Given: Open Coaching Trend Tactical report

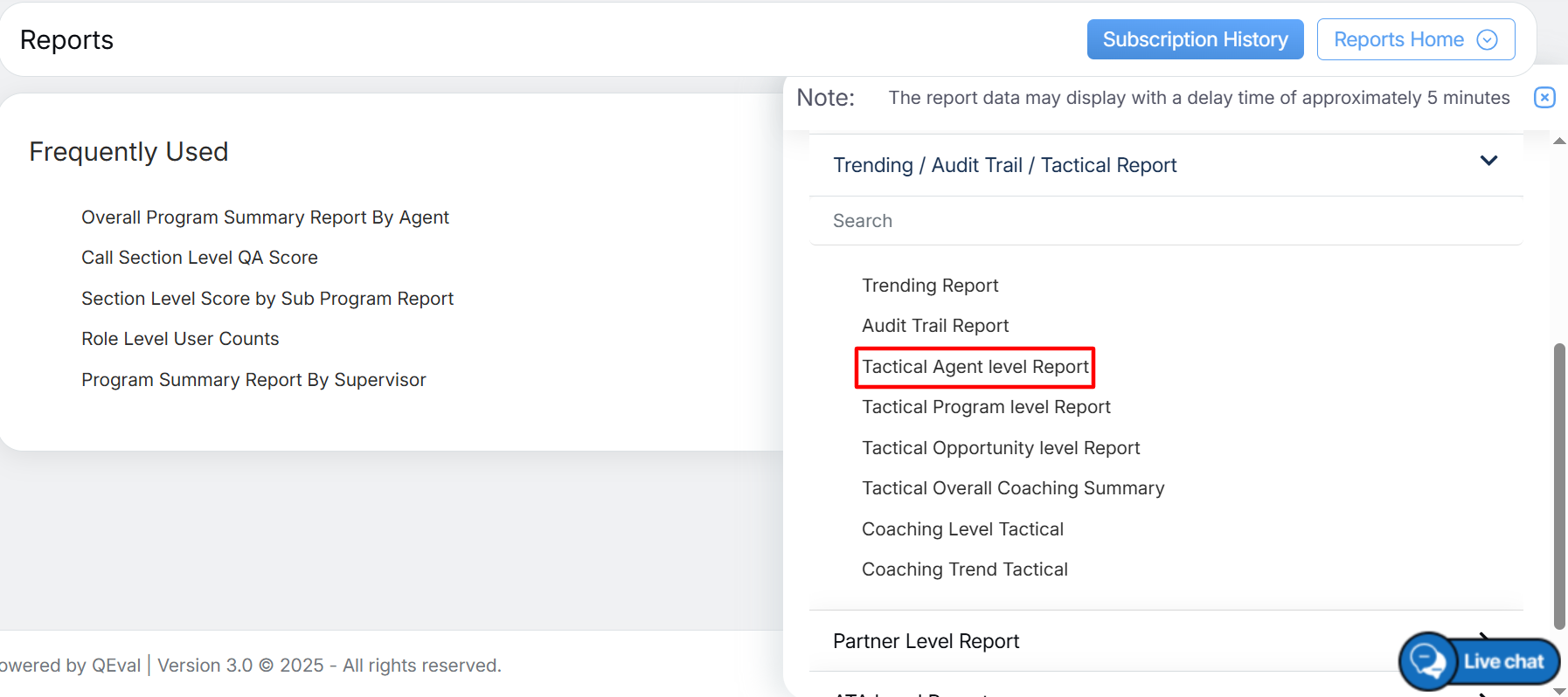Looking at the screenshot, I should 965,569.
